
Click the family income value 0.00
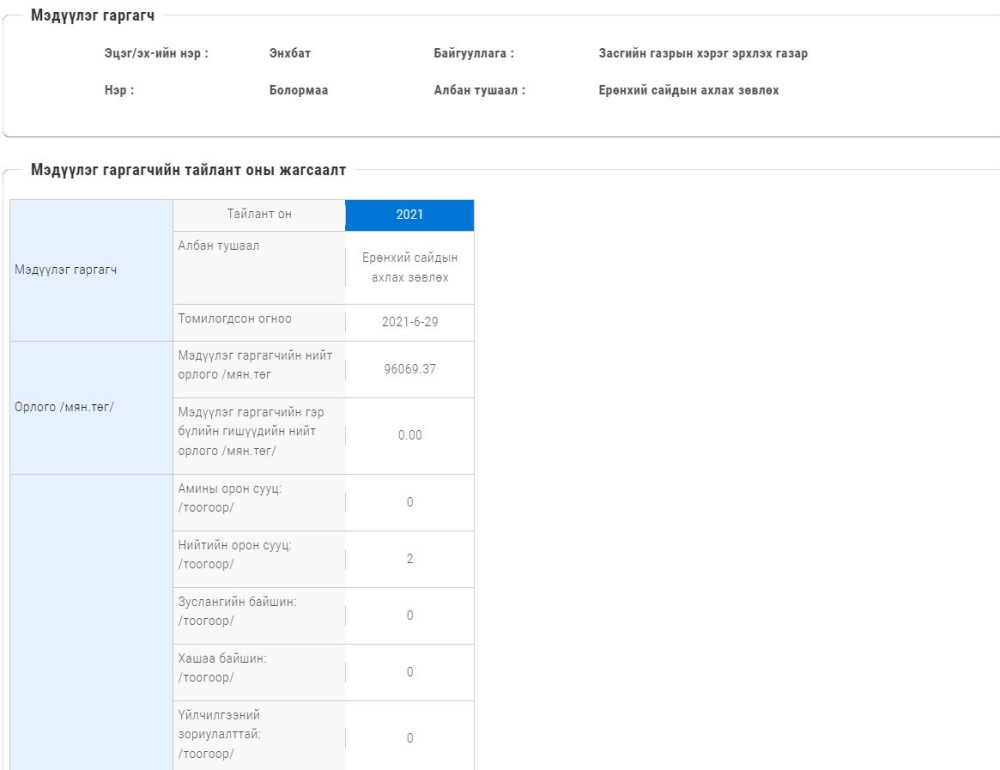(409, 436)
